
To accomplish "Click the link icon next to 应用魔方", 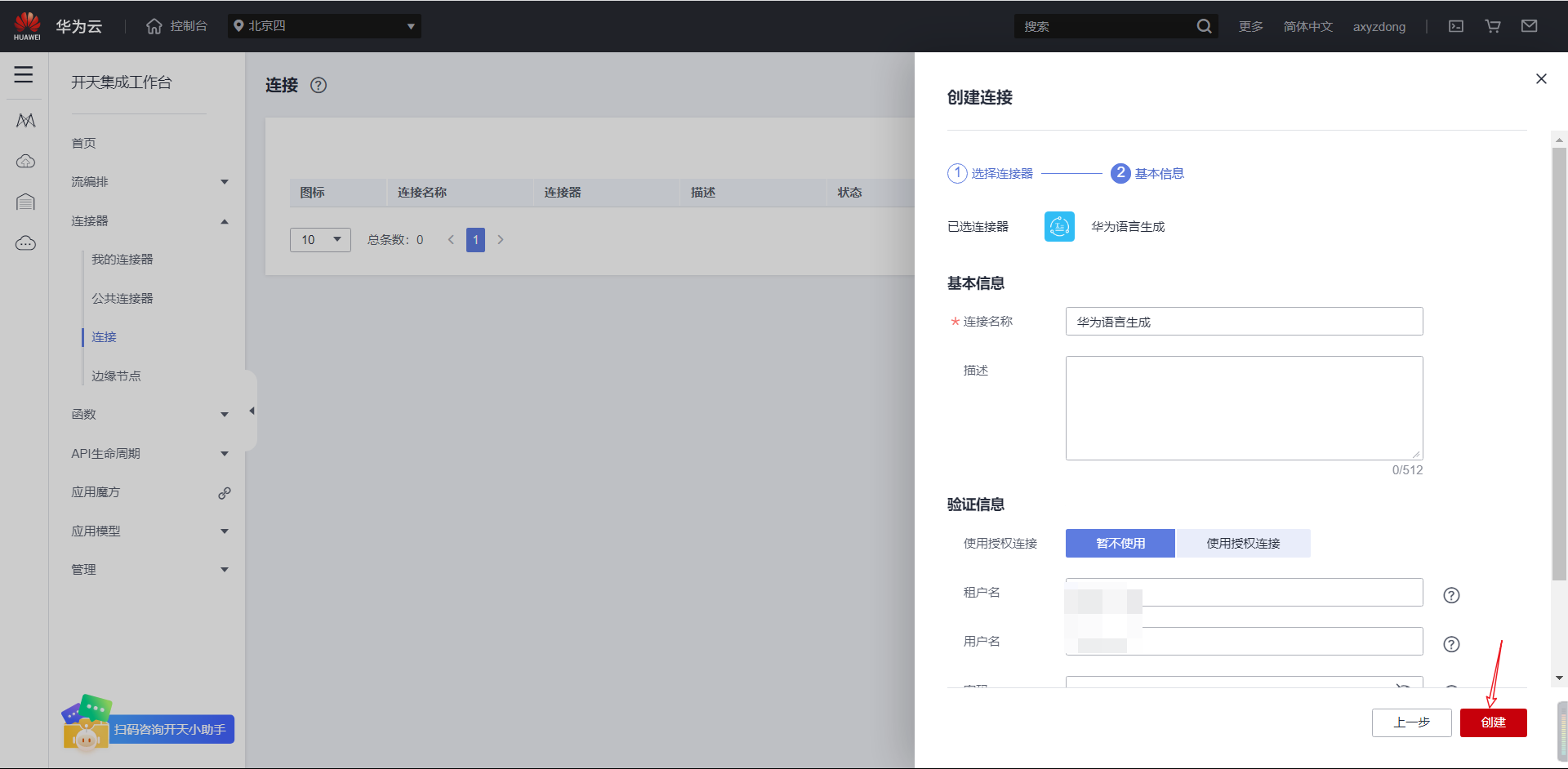I will 225,493.
